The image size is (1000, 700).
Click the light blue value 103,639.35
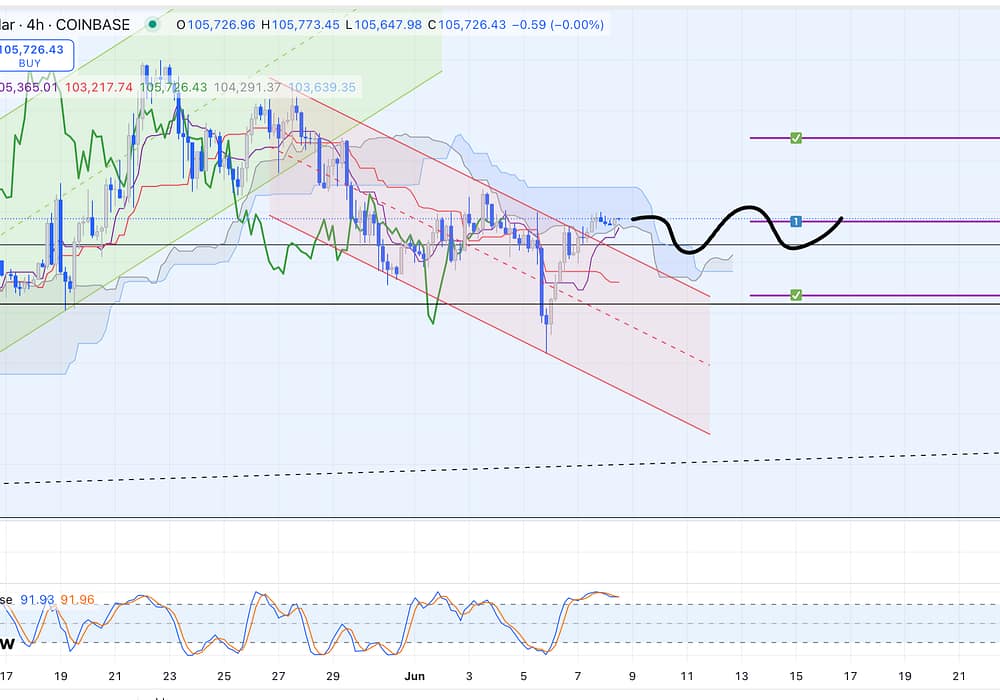pos(322,87)
